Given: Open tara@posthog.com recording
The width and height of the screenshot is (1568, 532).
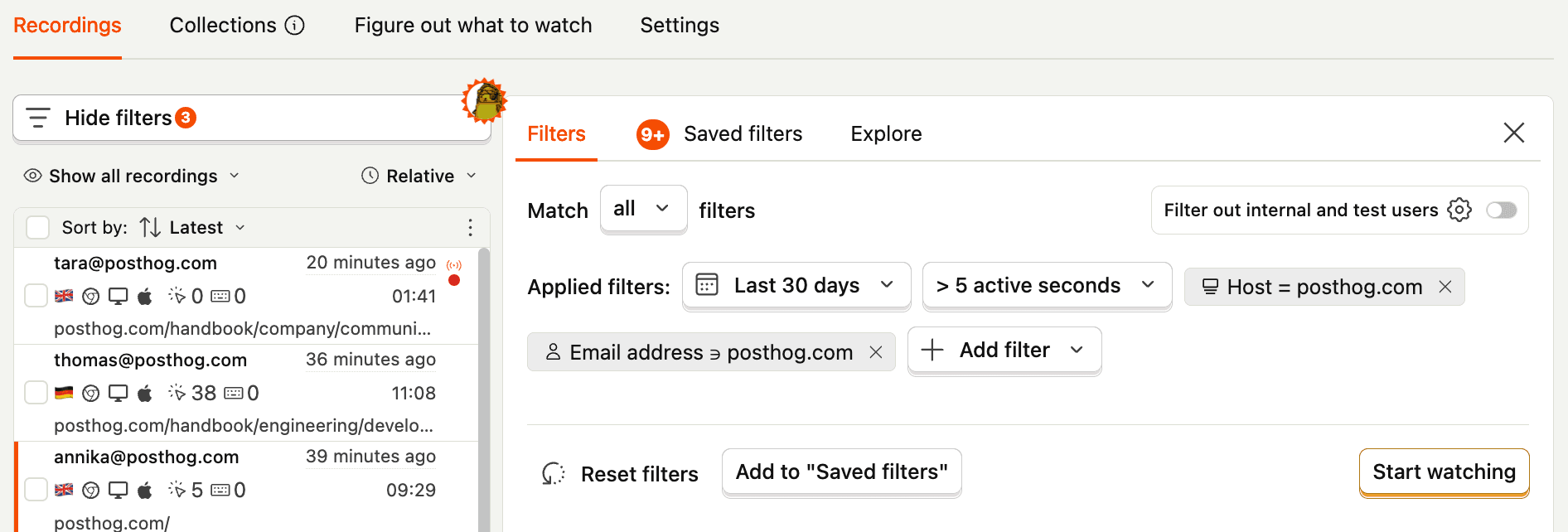Looking at the screenshot, I should coord(246,296).
